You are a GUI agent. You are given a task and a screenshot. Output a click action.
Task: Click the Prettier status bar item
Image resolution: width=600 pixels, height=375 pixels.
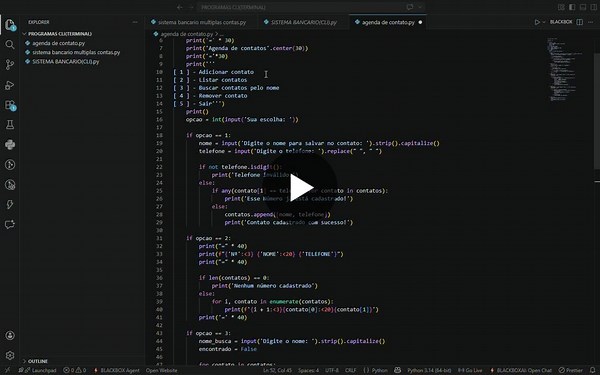[571, 370]
